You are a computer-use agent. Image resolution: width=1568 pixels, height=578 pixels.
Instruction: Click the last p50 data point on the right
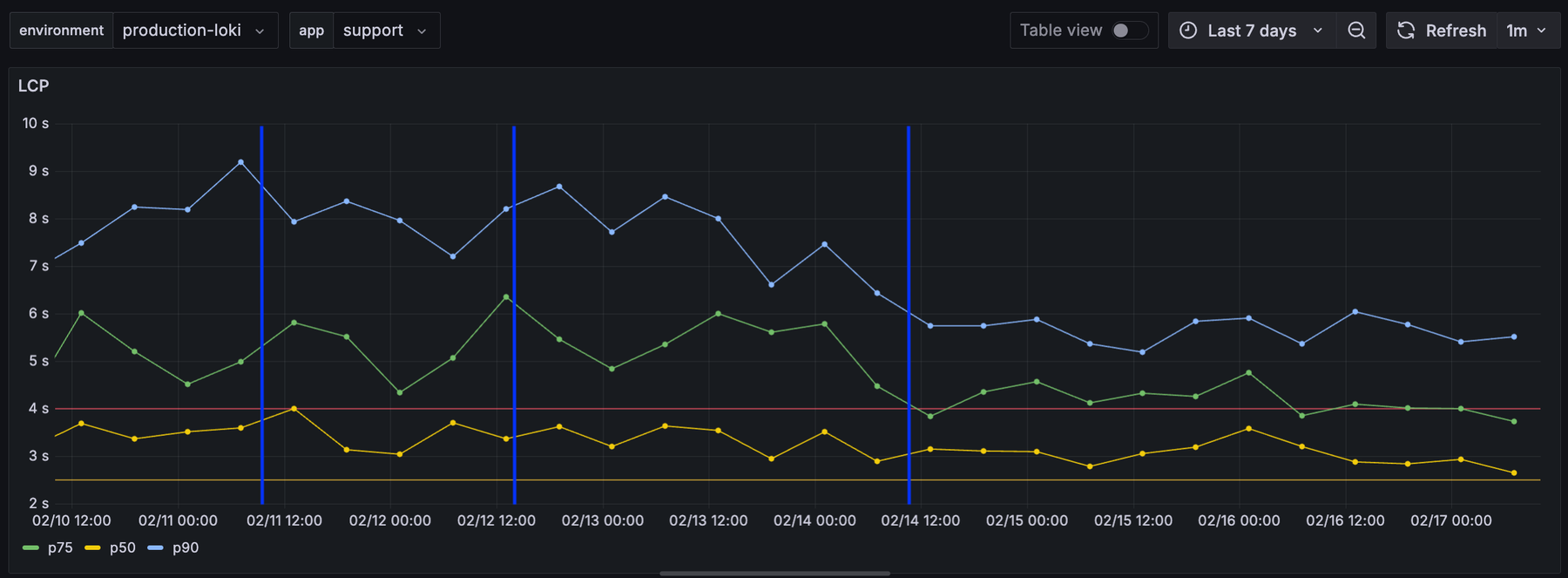click(x=1514, y=473)
